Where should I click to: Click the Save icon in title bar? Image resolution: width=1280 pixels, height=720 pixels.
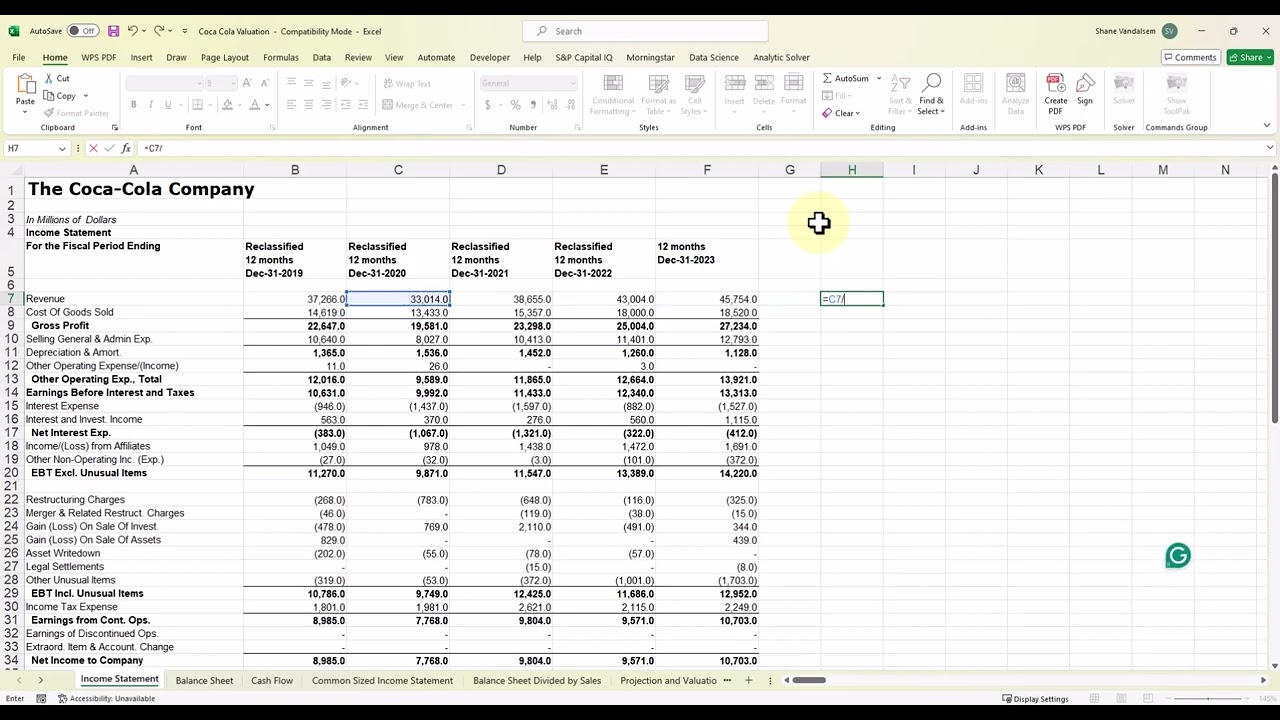click(114, 31)
